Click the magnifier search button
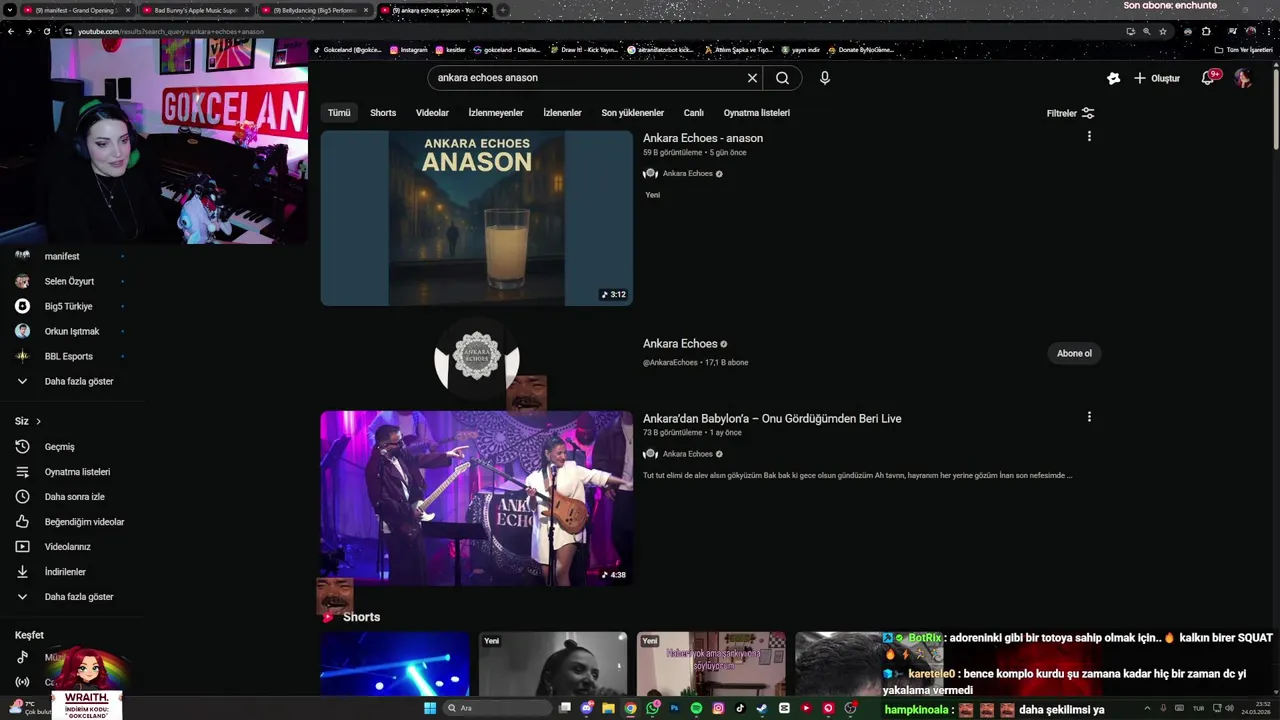This screenshot has height=720, width=1280. pyautogui.click(x=782, y=78)
